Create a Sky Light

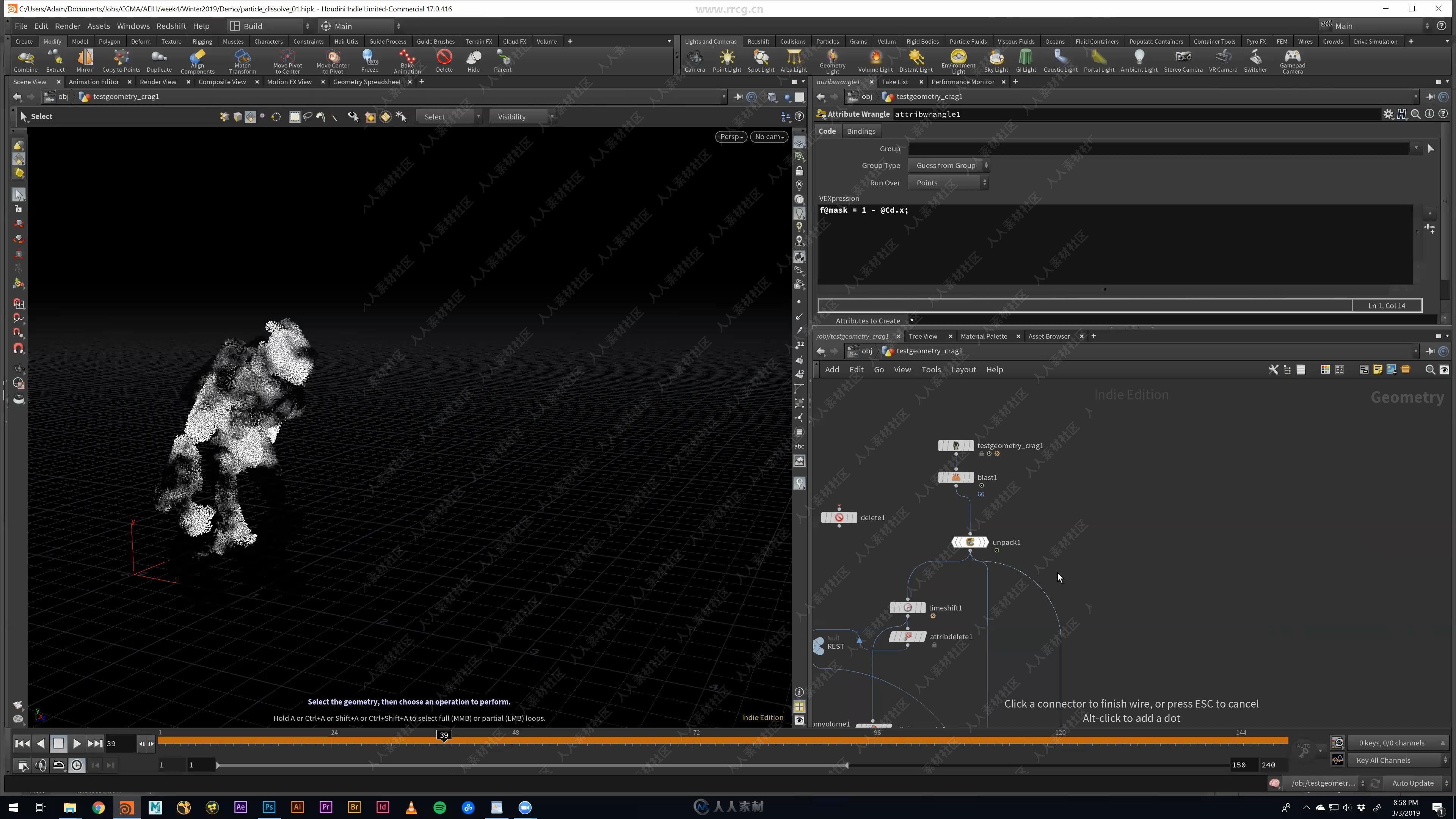tap(996, 61)
